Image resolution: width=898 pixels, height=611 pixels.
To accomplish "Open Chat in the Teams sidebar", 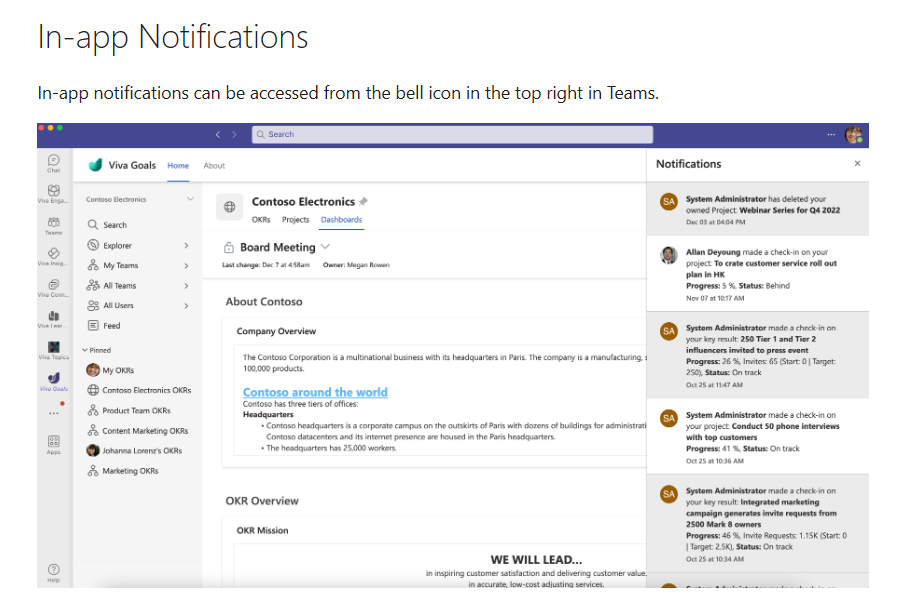I will (53, 163).
